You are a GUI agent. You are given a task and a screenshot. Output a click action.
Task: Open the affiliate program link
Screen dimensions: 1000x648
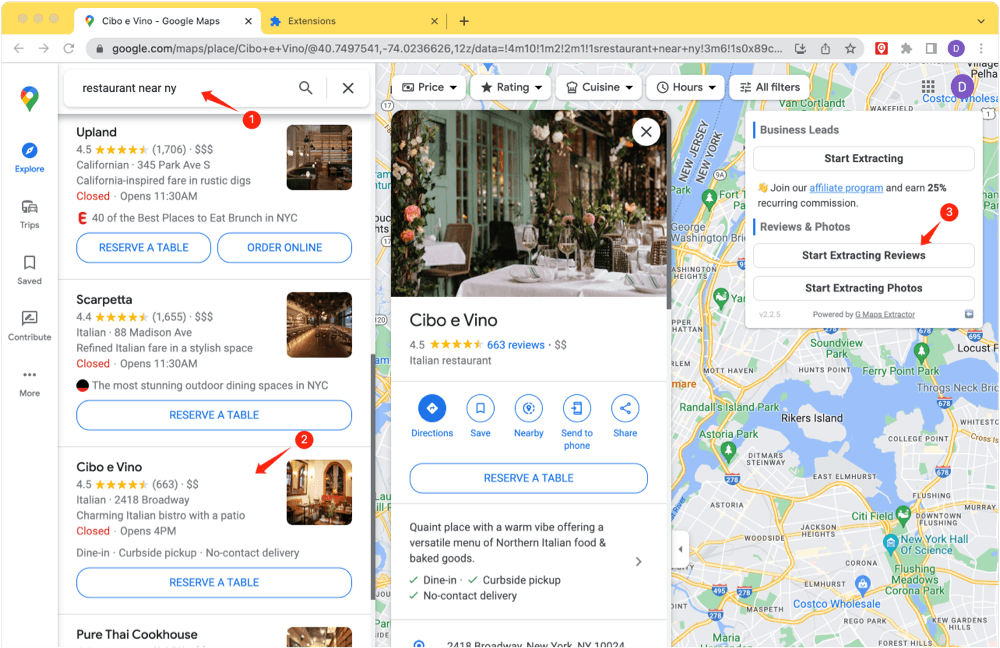846,188
